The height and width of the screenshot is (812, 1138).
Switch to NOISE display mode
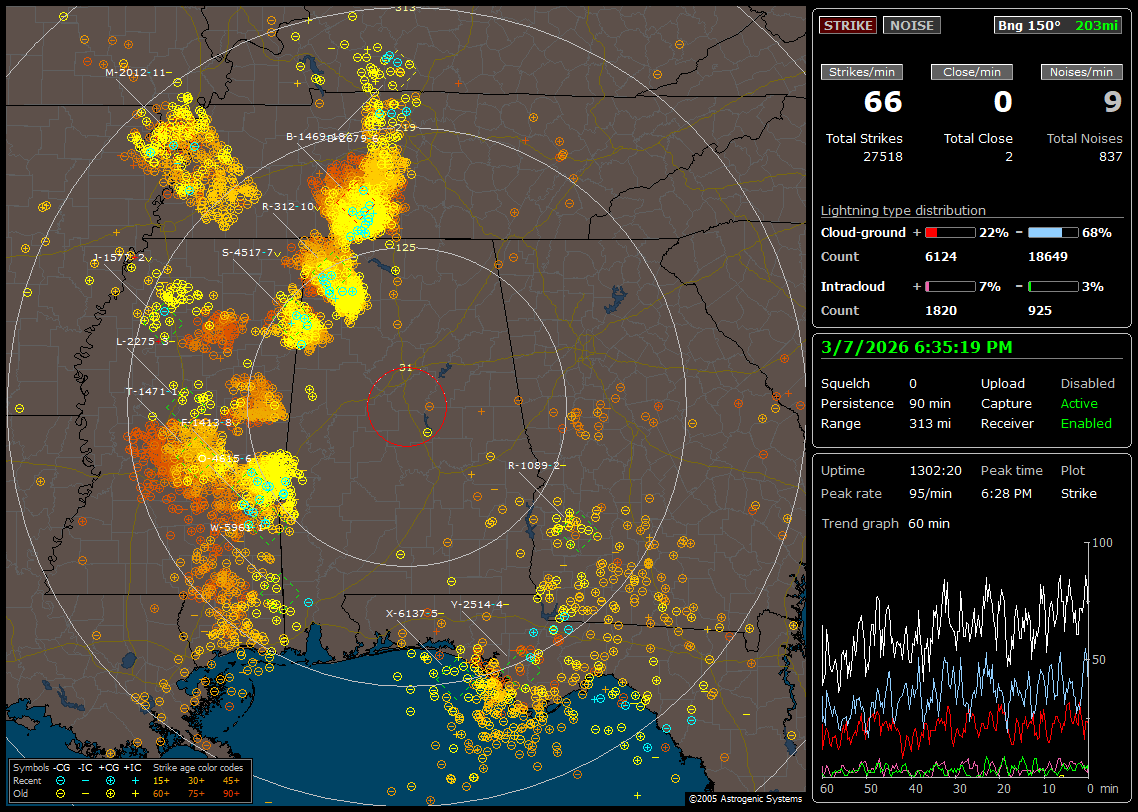click(x=911, y=25)
